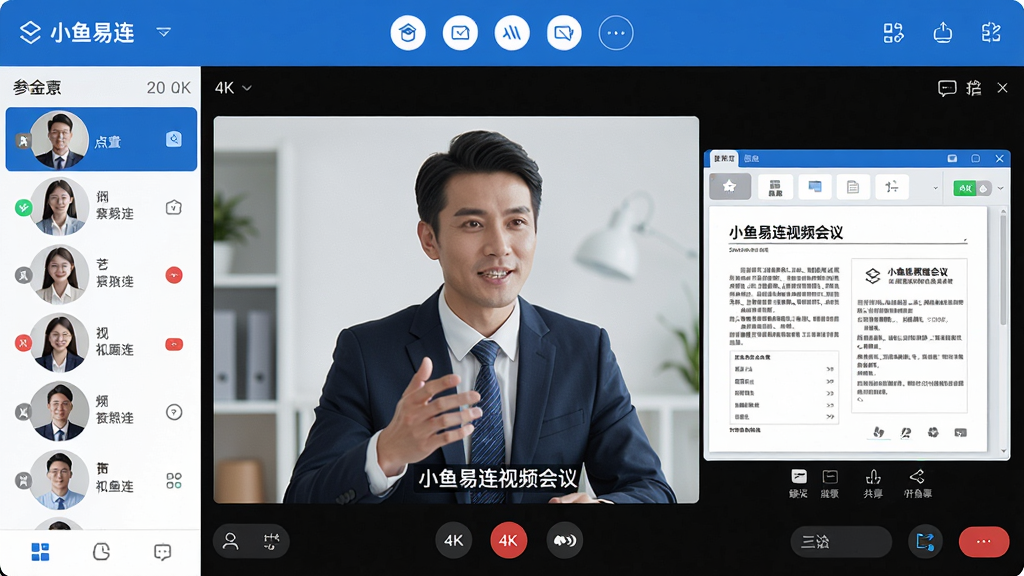Switch to the chat tab at sidebar bottom
This screenshot has width=1024, height=576.
[x=163, y=552]
